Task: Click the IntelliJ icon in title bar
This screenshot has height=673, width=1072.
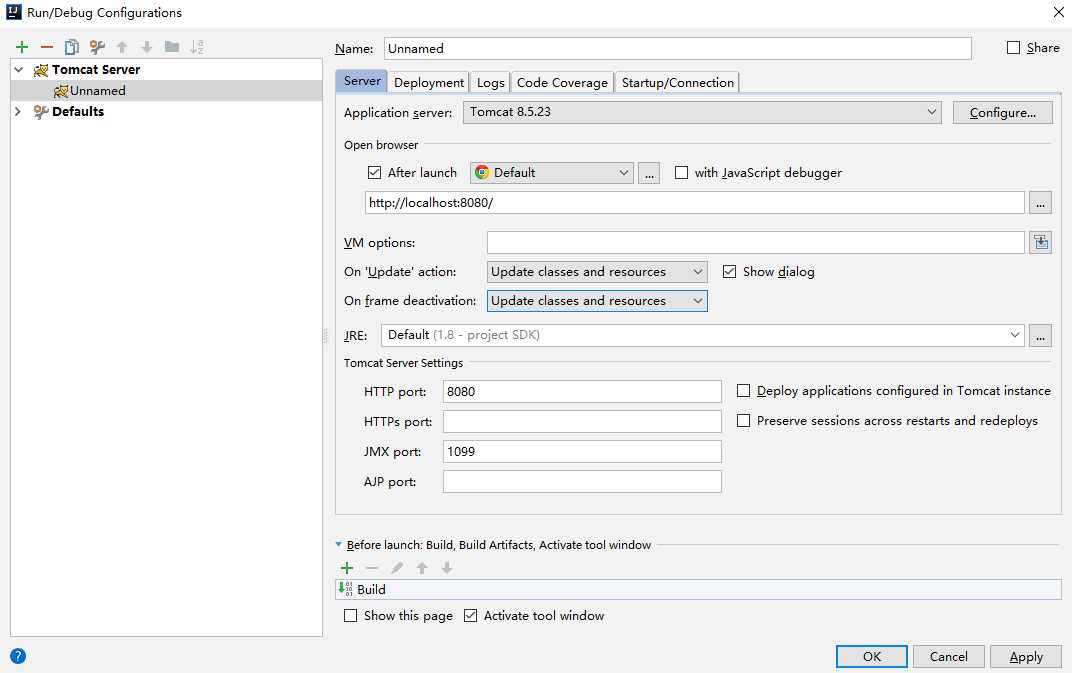Action: 14,12
